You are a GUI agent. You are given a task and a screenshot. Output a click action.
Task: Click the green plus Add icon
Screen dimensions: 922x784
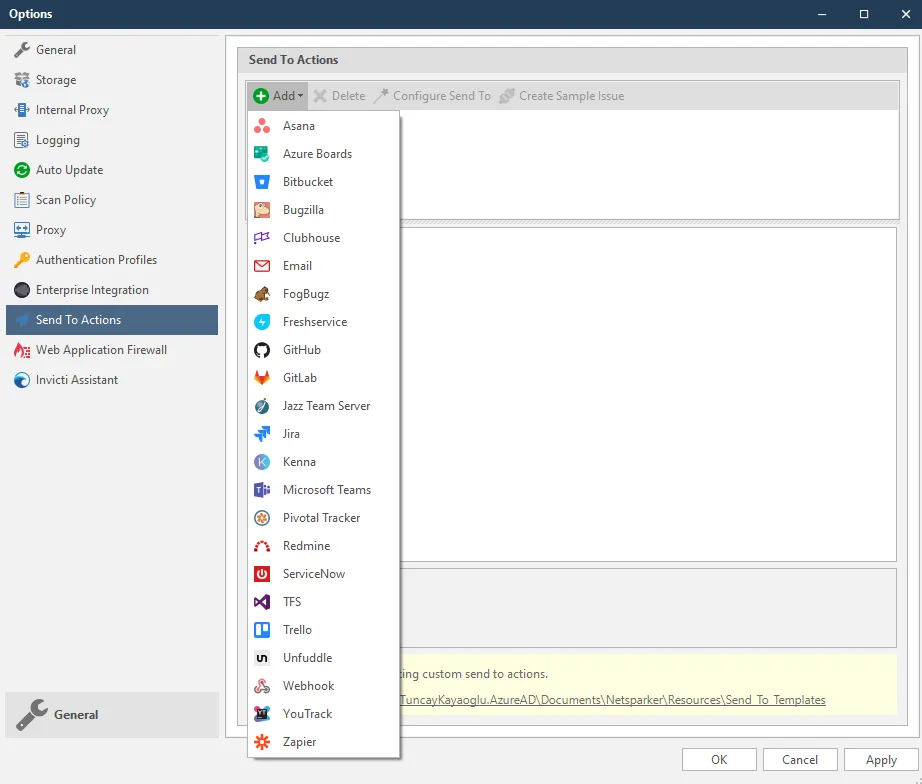[x=261, y=96]
